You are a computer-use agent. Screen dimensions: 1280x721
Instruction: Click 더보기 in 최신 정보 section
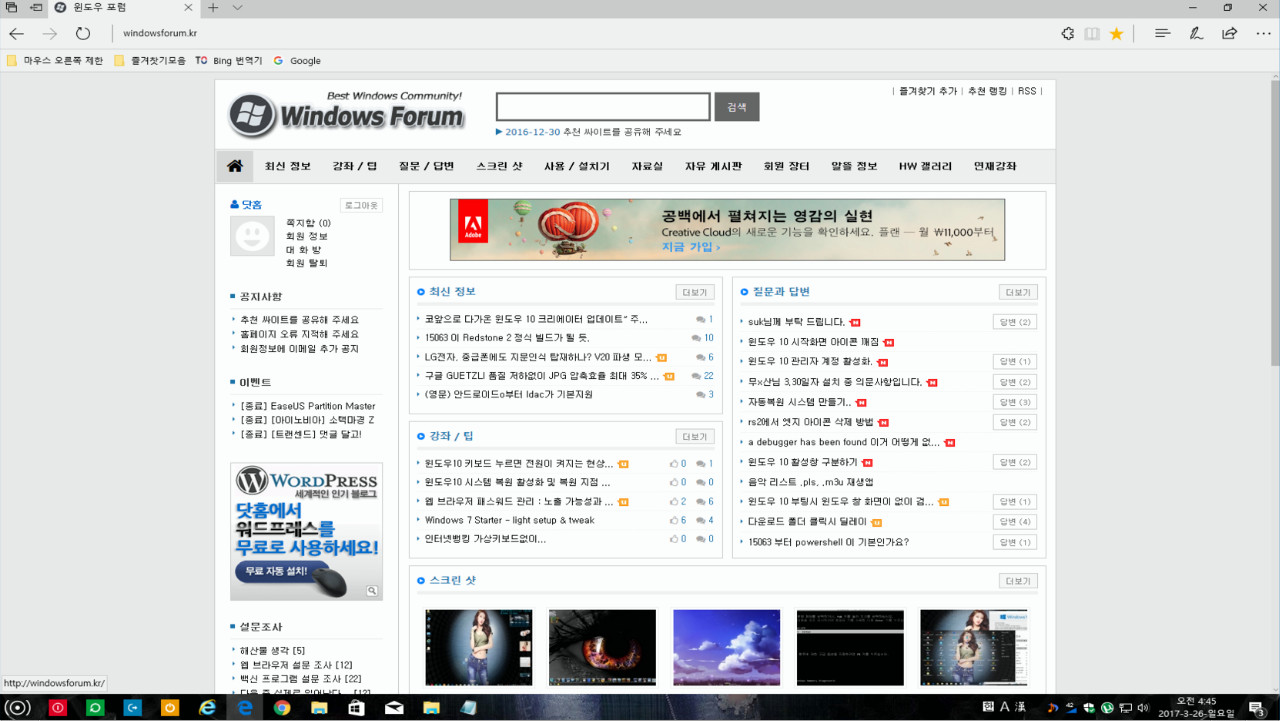(695, 292)
